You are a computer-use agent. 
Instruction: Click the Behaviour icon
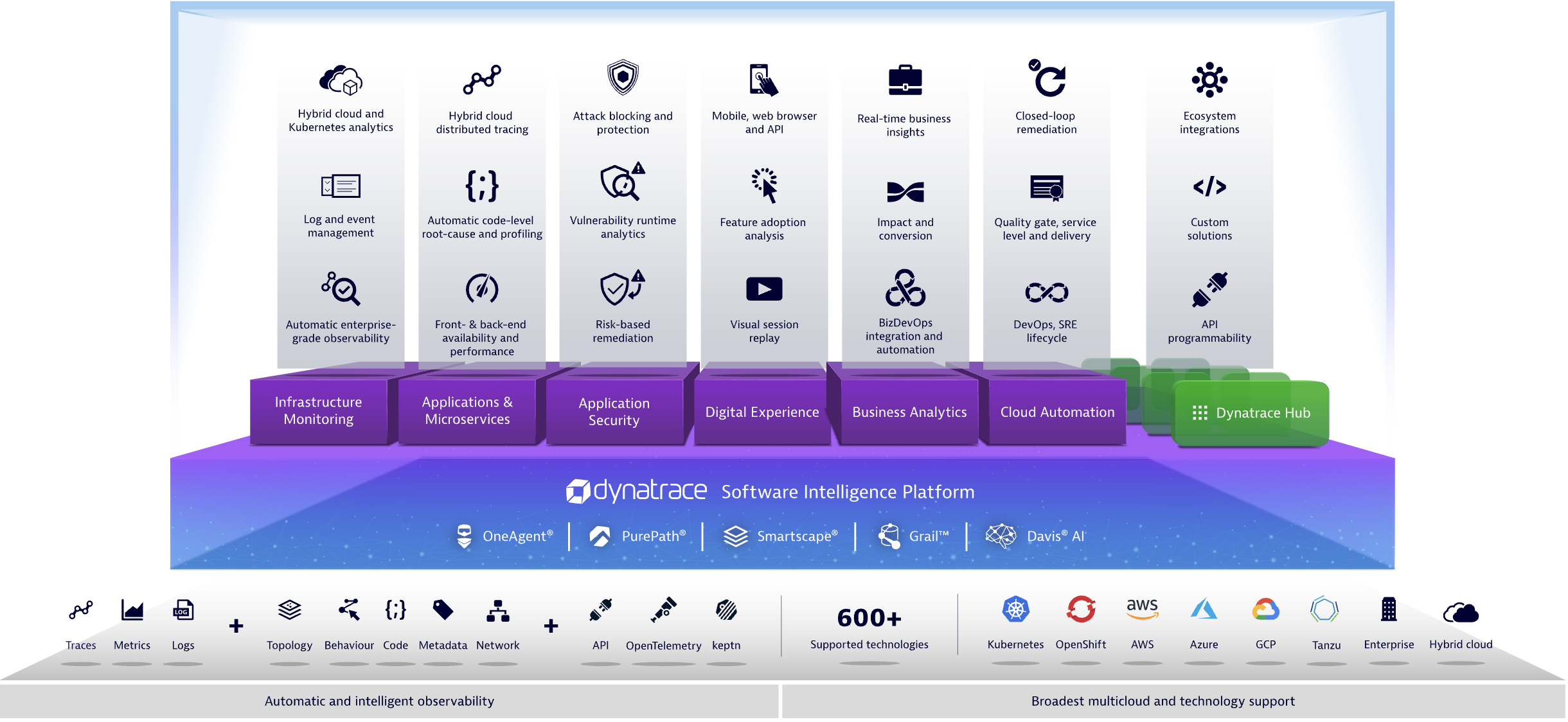349,610
